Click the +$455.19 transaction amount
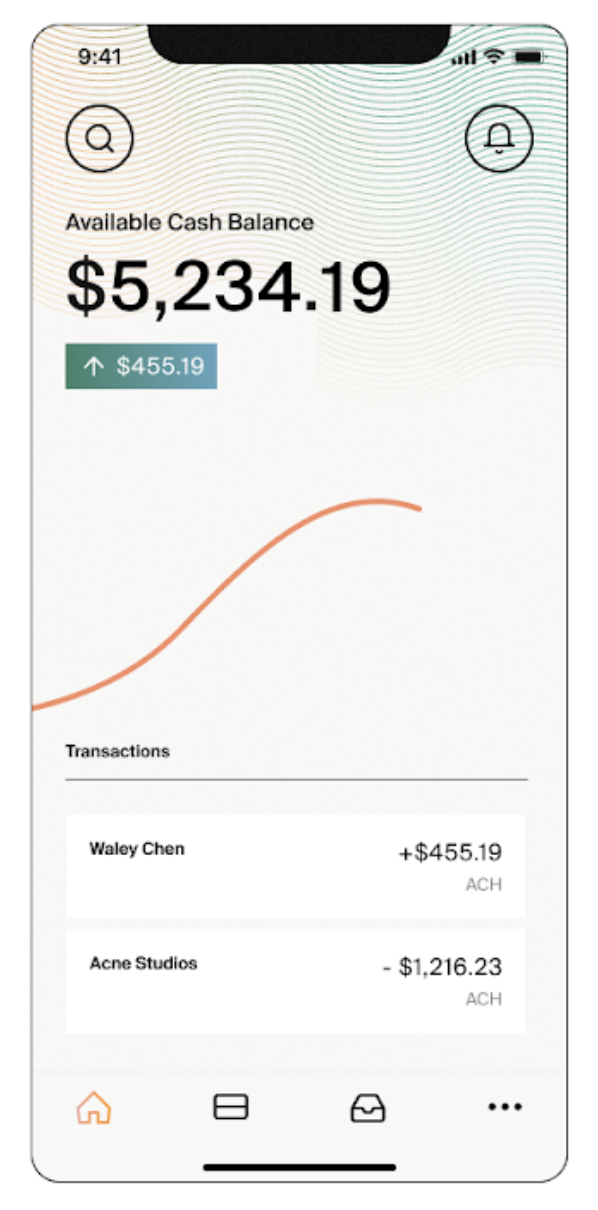The height and width of the screenshot is (1210, 598). (450, 853)
